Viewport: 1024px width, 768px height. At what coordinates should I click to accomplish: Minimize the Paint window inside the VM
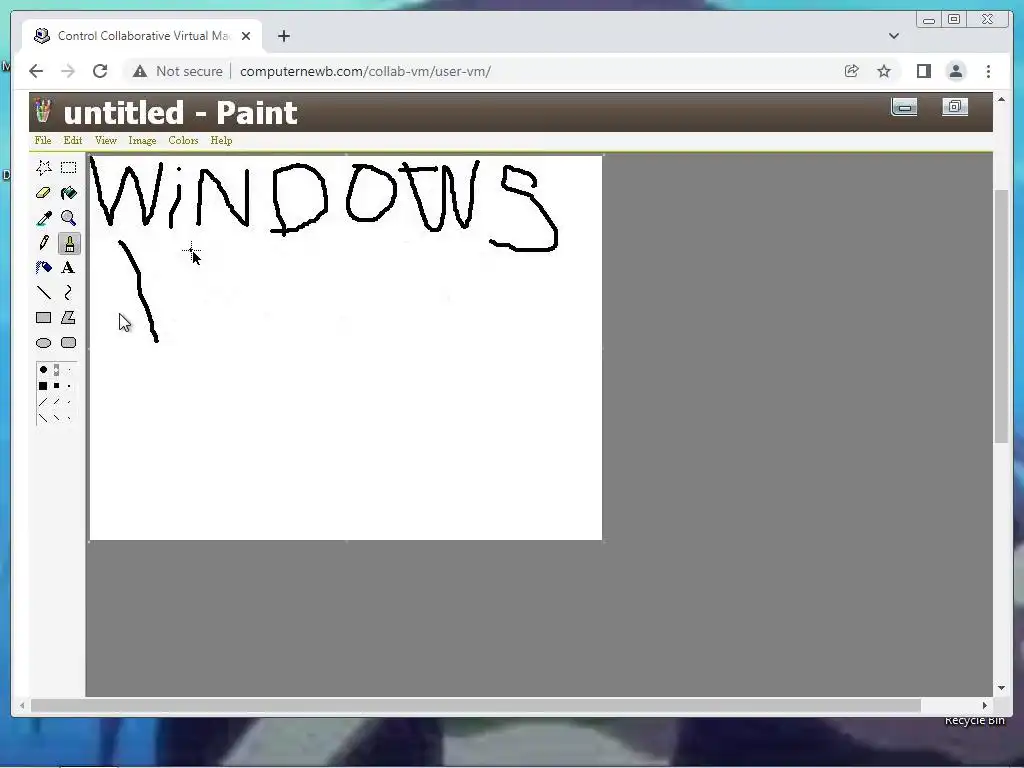(x=904, y=107)
